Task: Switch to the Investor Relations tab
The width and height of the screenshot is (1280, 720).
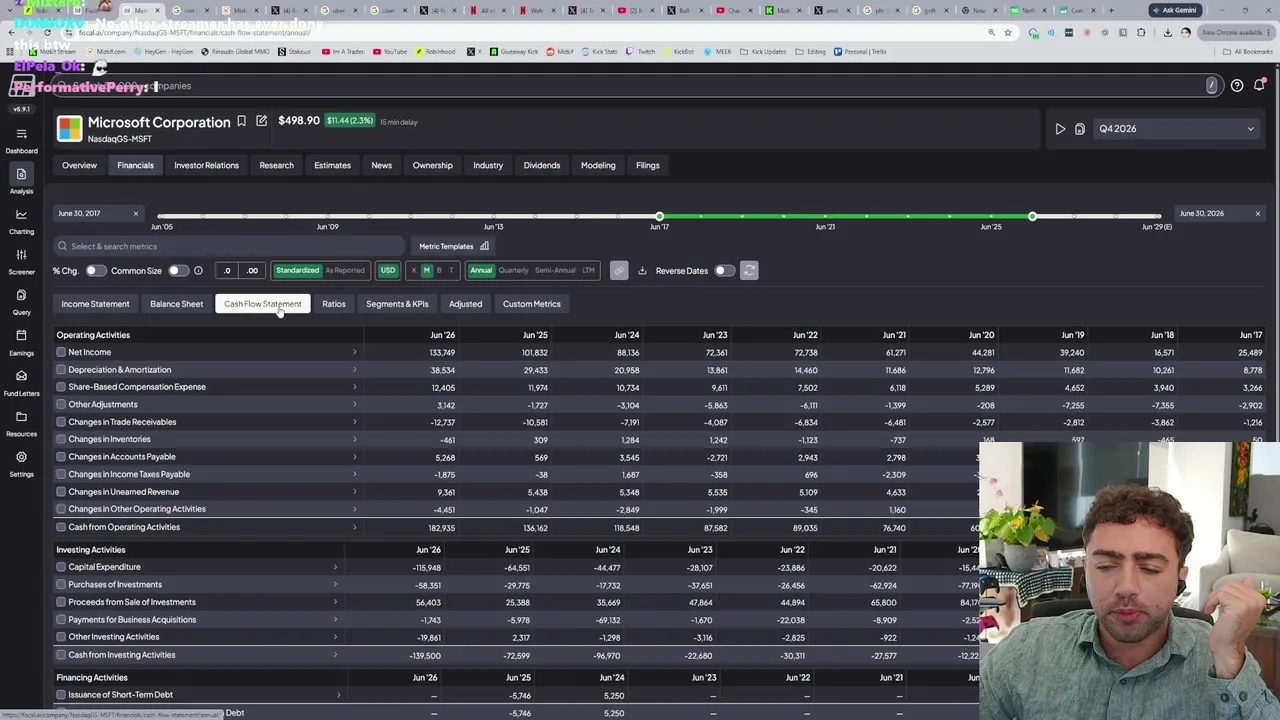Action: point(206,165)
